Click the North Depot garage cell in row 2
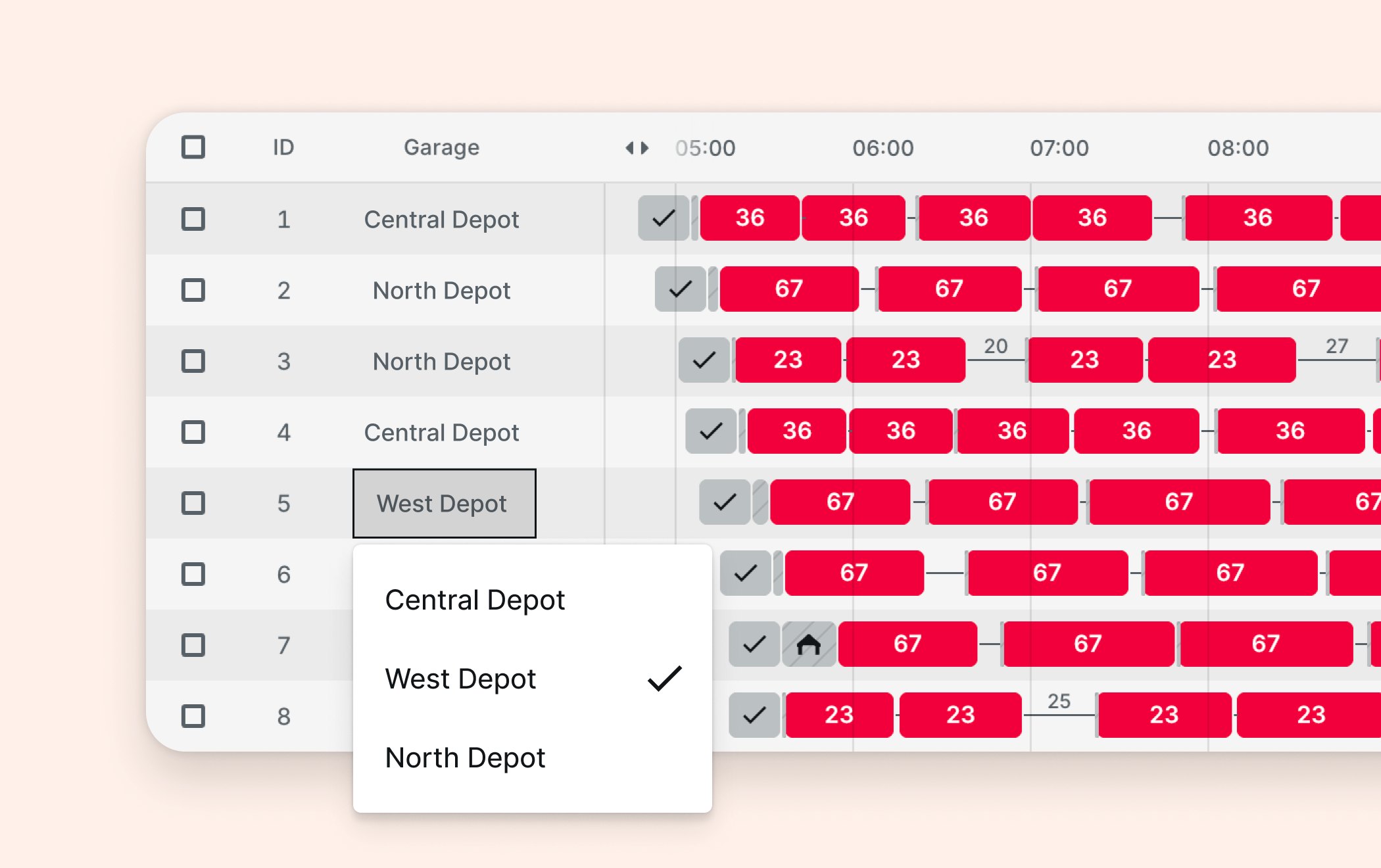 click(441, 291)
